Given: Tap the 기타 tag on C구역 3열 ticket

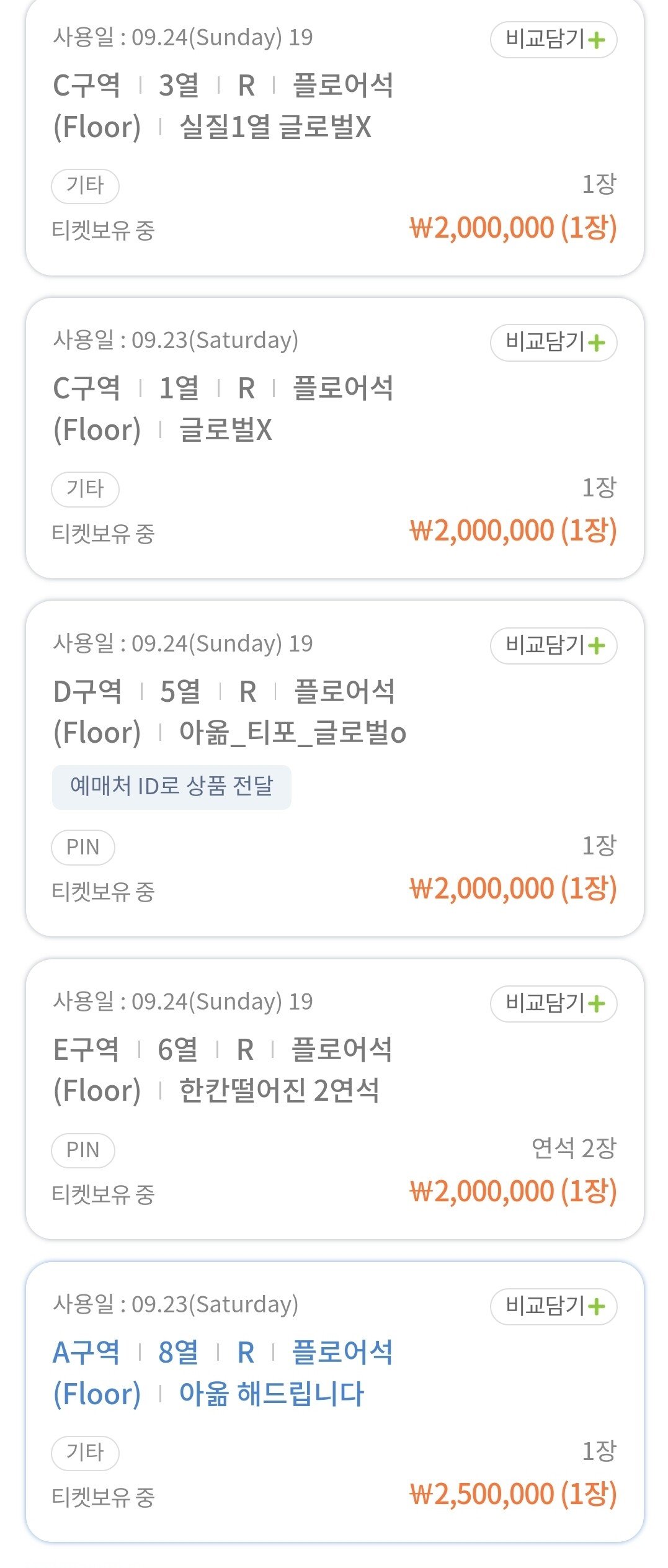Looking at the screenshot, I should [85, 186].
